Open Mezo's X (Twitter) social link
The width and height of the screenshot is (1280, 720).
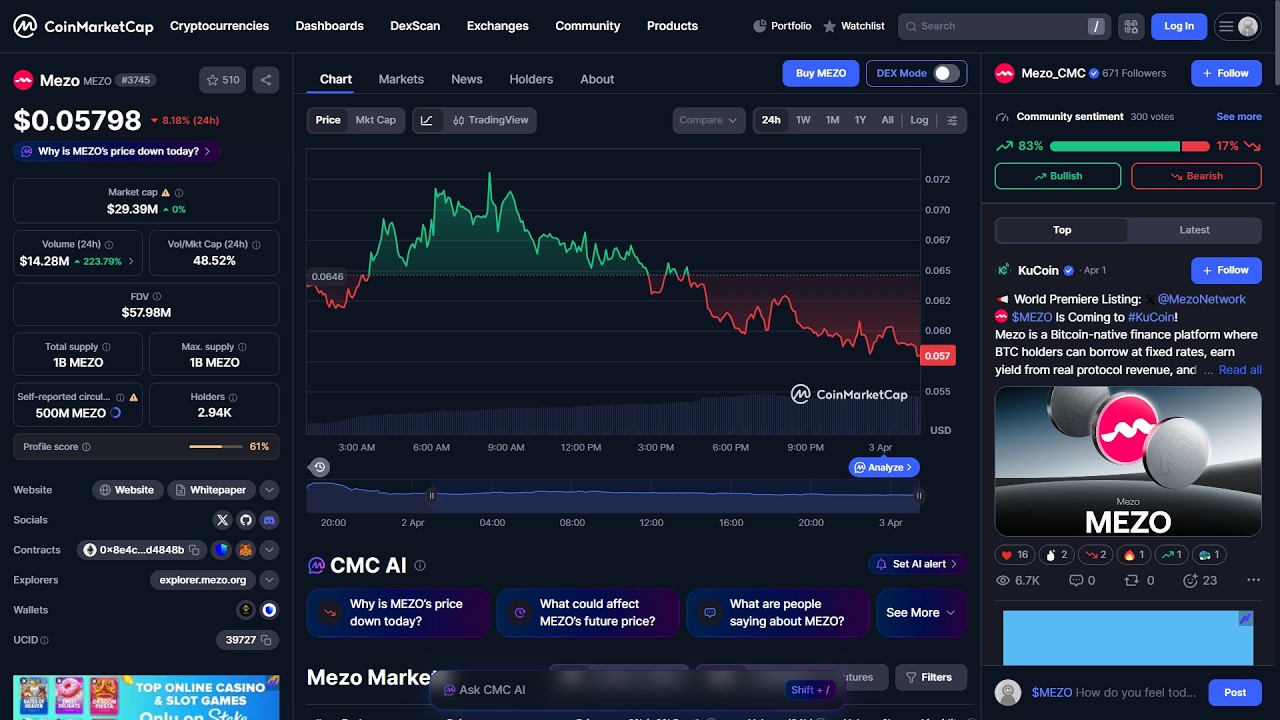[x=223, y=520]
